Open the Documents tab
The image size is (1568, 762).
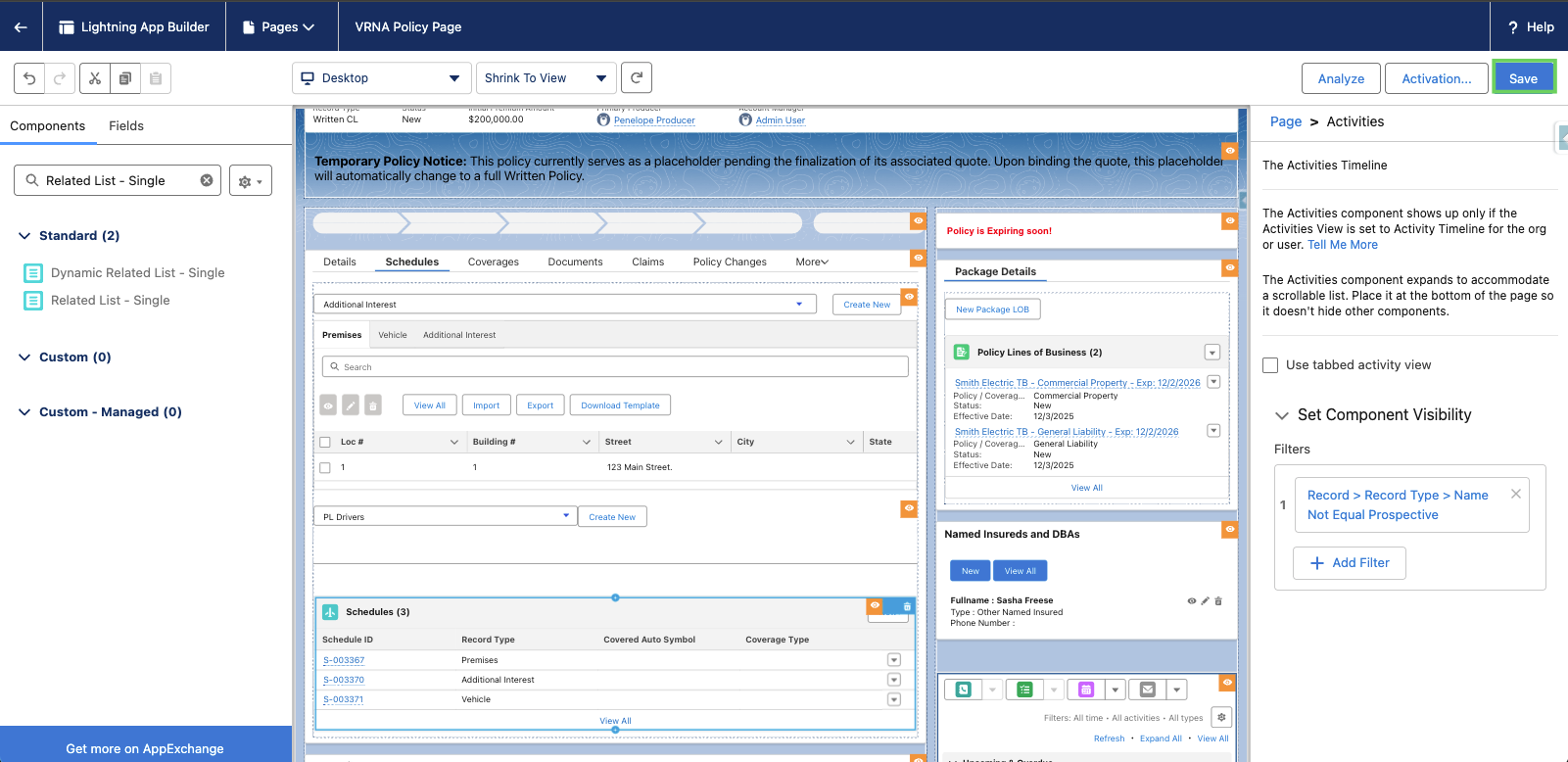(x=576, y=262)
